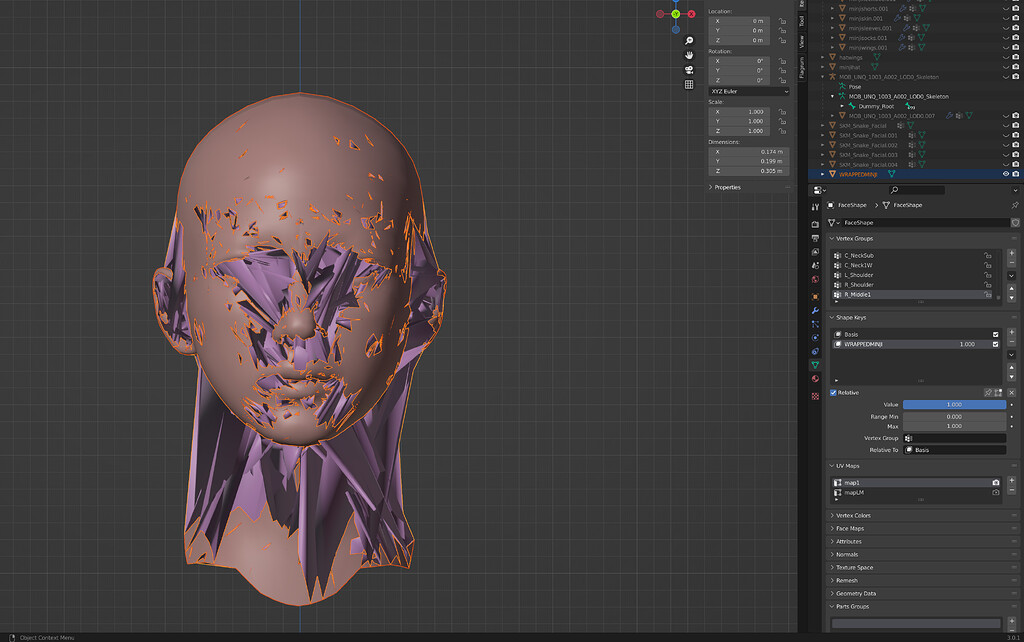1024x642 pixels.
Task: Click the fake user shield icon
Action: coord(1015,223)
